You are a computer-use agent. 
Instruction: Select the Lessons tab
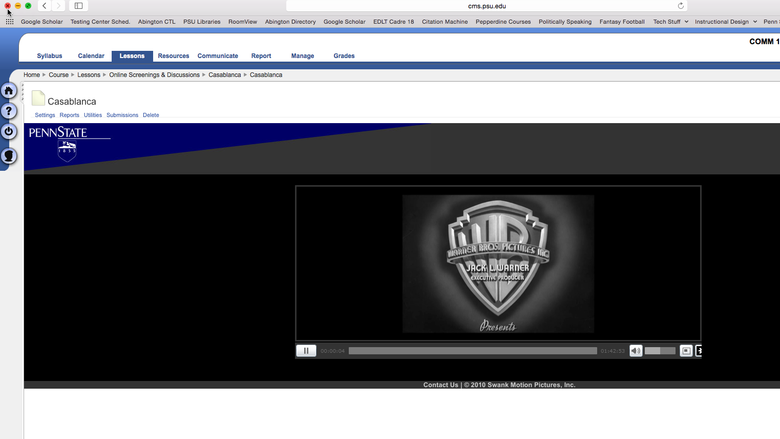point(132,56)
